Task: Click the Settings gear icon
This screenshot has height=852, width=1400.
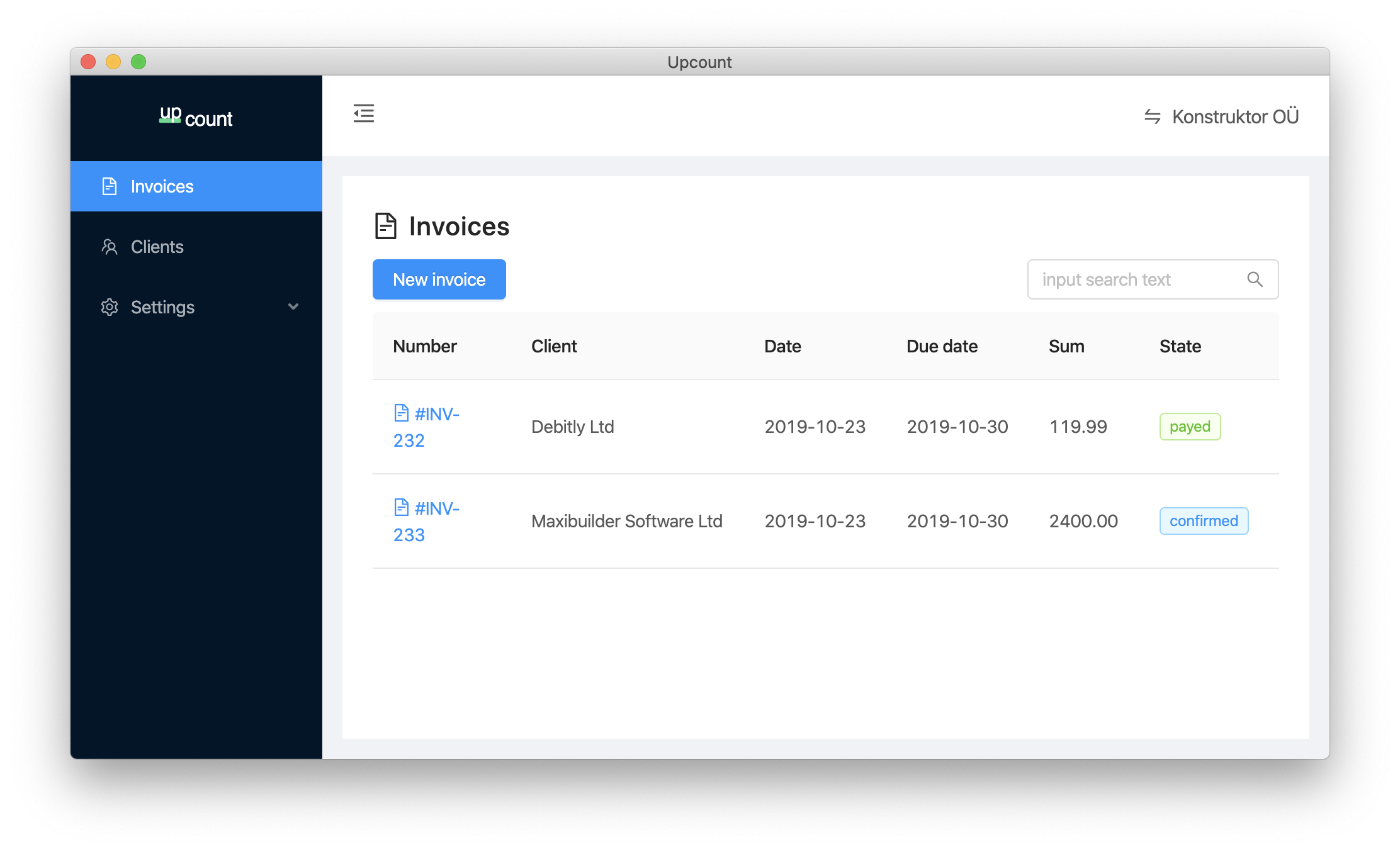Action: pos(109,307)
